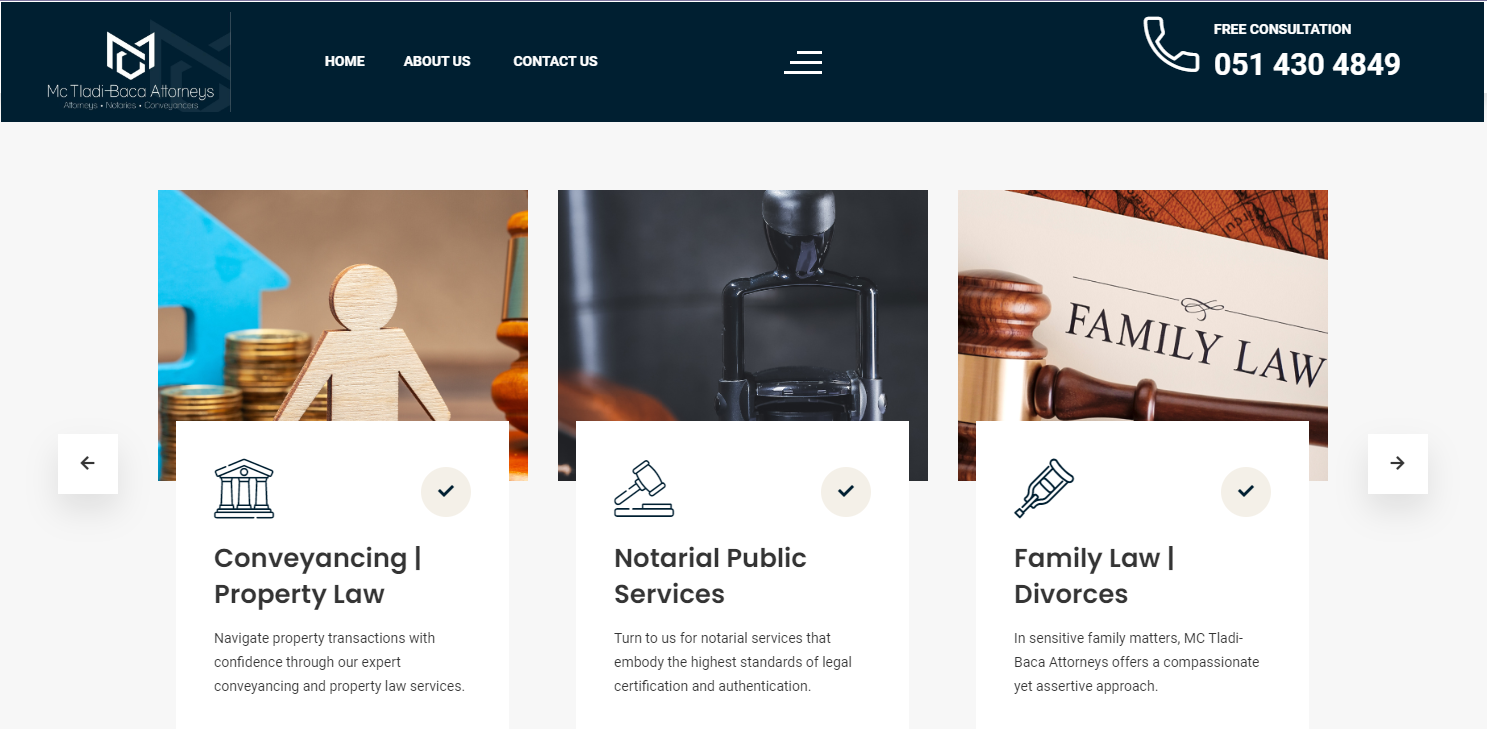Open the Home menu item

[345, 61]
